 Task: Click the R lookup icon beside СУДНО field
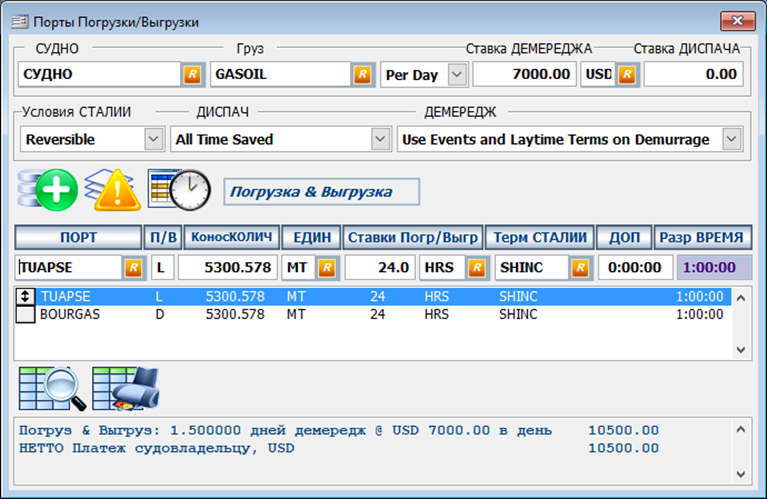192,74
